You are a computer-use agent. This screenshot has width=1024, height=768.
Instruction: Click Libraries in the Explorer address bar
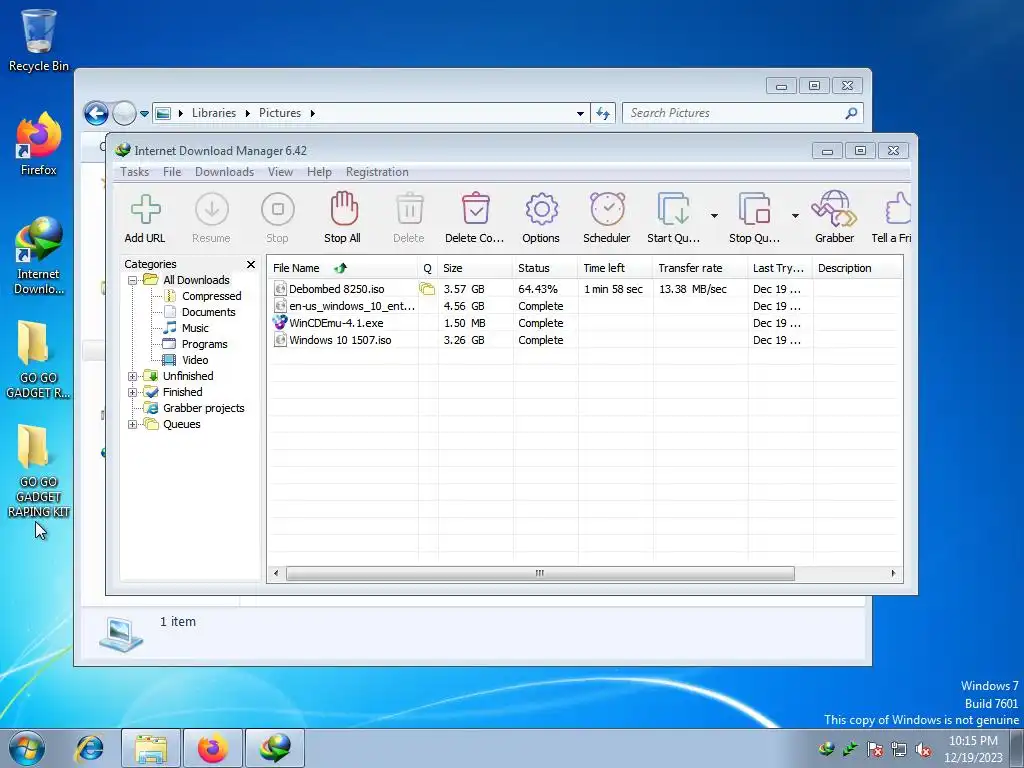tap(214, 113)
